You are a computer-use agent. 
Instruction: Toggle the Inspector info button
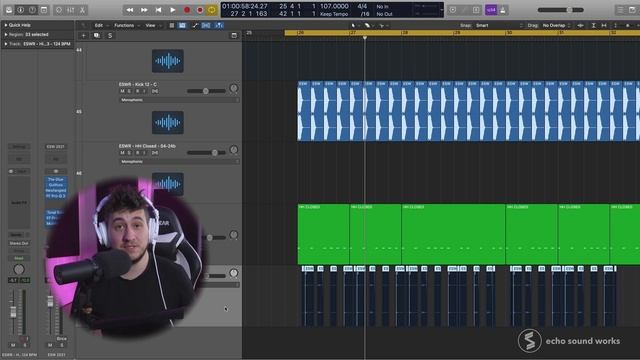pyautogui.click(x=20, y=10)
